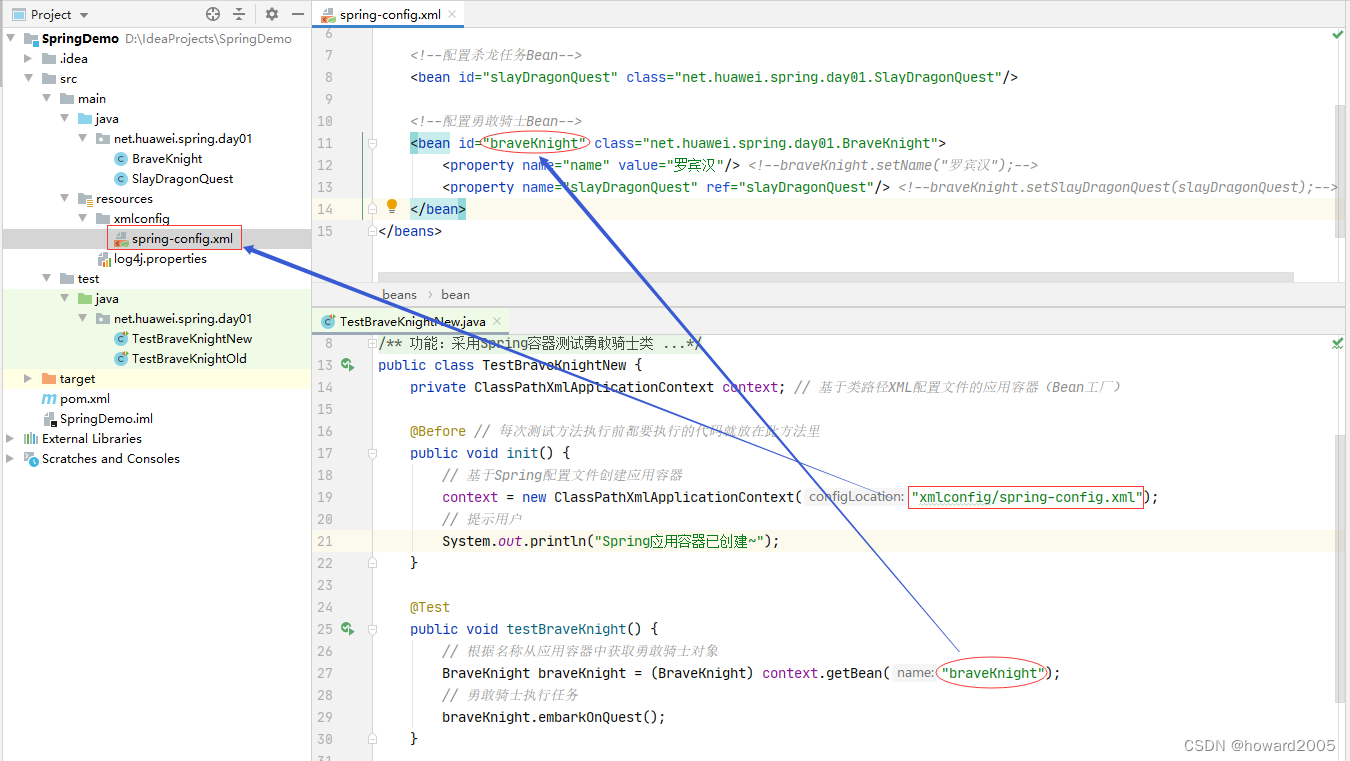Image resolution: width=1350 pixels, height=761 pixels.
Task: Click the collapsed Javadoc comment on line 8
Action: click(540, 343)
